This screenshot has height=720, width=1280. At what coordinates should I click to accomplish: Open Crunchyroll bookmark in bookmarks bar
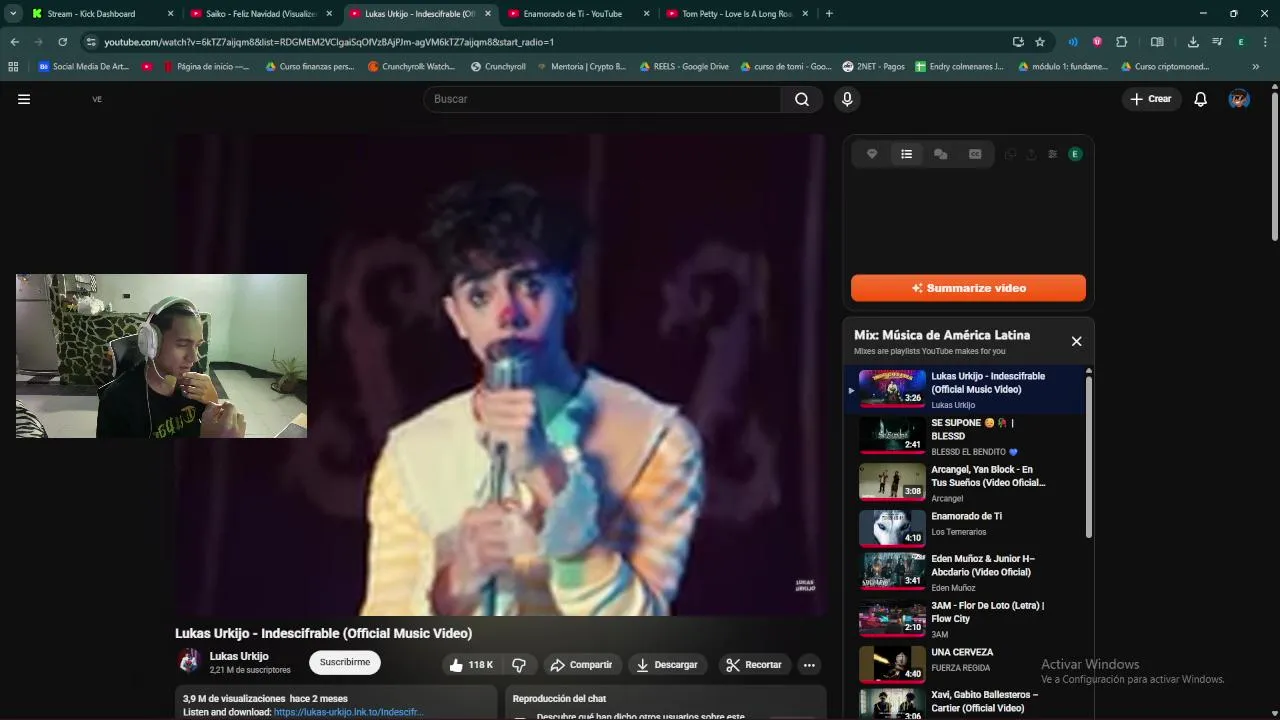pyautogui.click(x=498, y=67)
